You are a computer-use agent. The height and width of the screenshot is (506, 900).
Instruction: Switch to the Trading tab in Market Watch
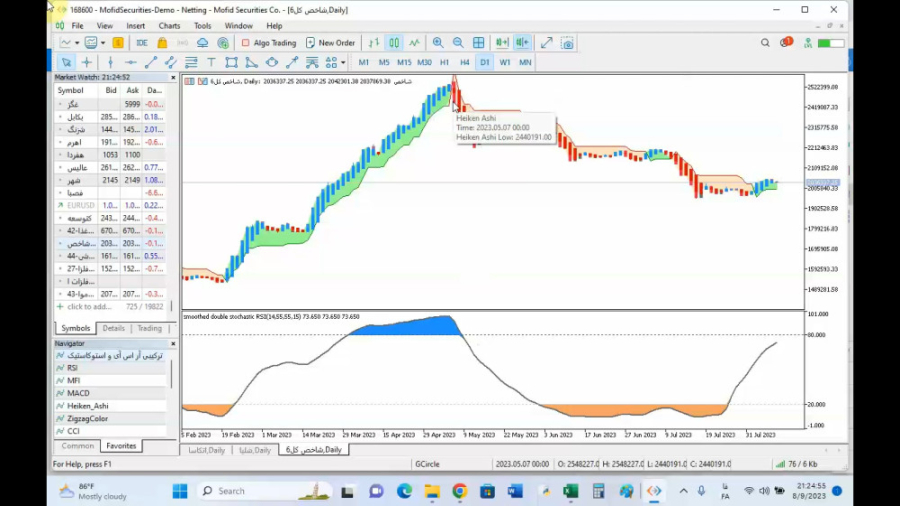pyautogui.click(x=149, y=328)
